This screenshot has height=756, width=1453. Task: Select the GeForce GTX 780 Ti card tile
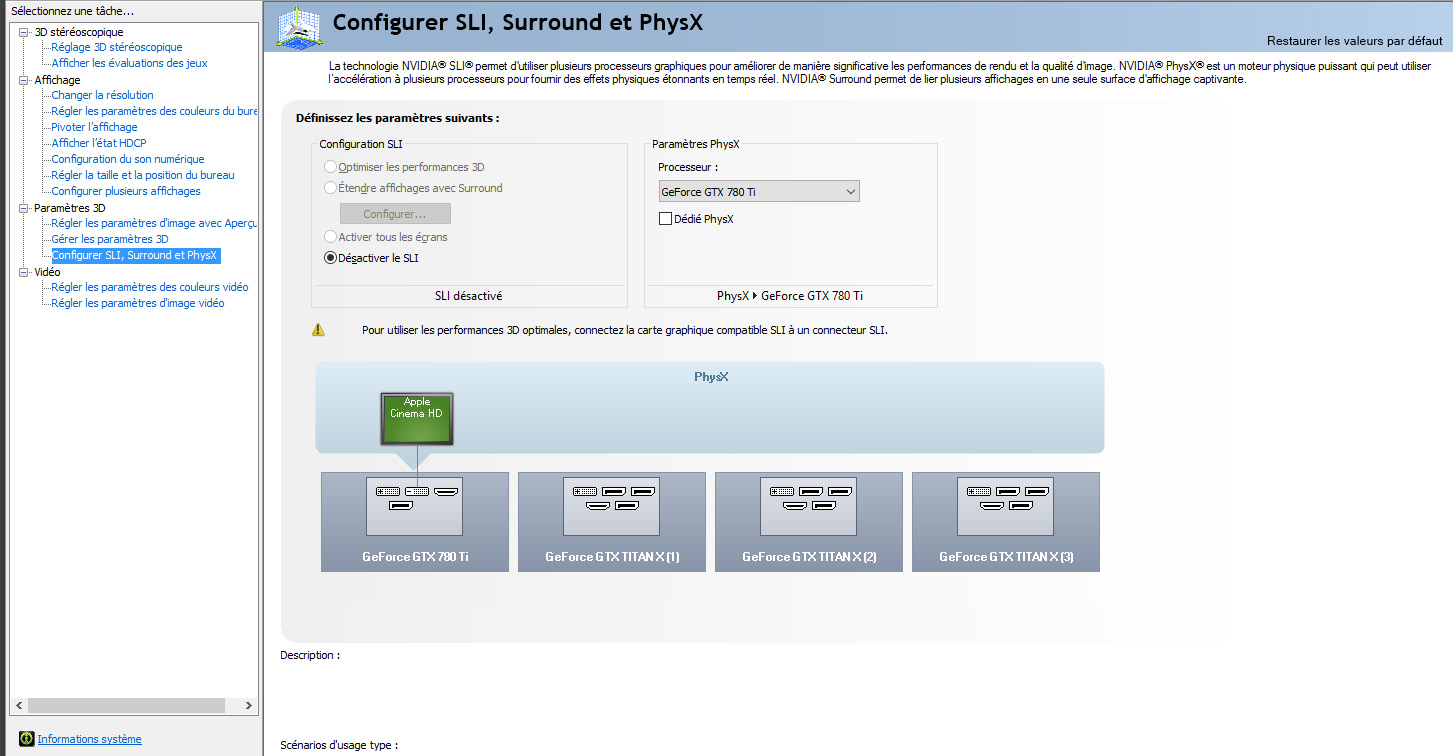point(415,522)
